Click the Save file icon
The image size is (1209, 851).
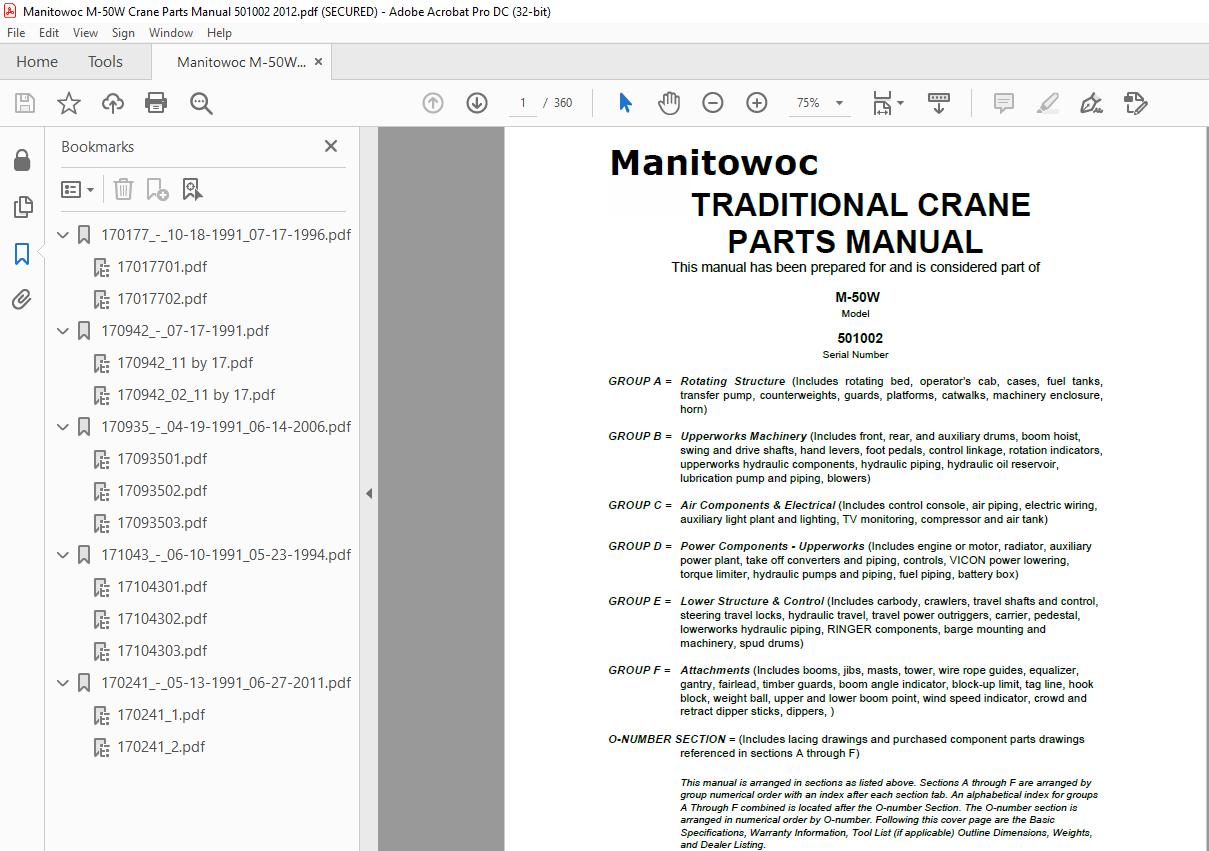point(24,103)
